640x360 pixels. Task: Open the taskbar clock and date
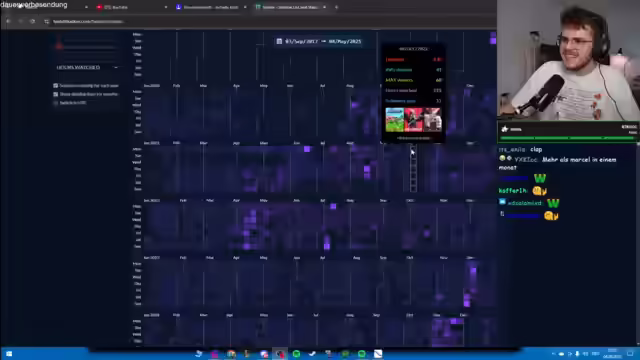click(x=612, y=353)
